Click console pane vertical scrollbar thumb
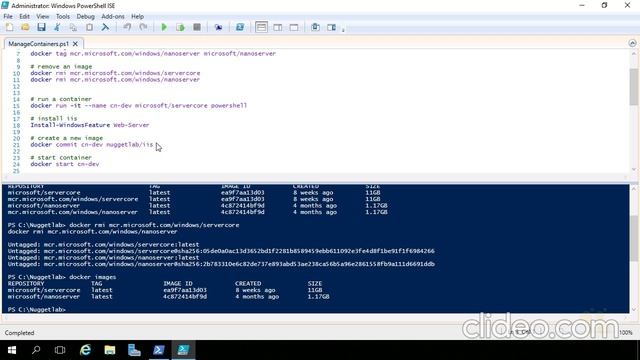640x360 pixels. (x=633, y=238)
